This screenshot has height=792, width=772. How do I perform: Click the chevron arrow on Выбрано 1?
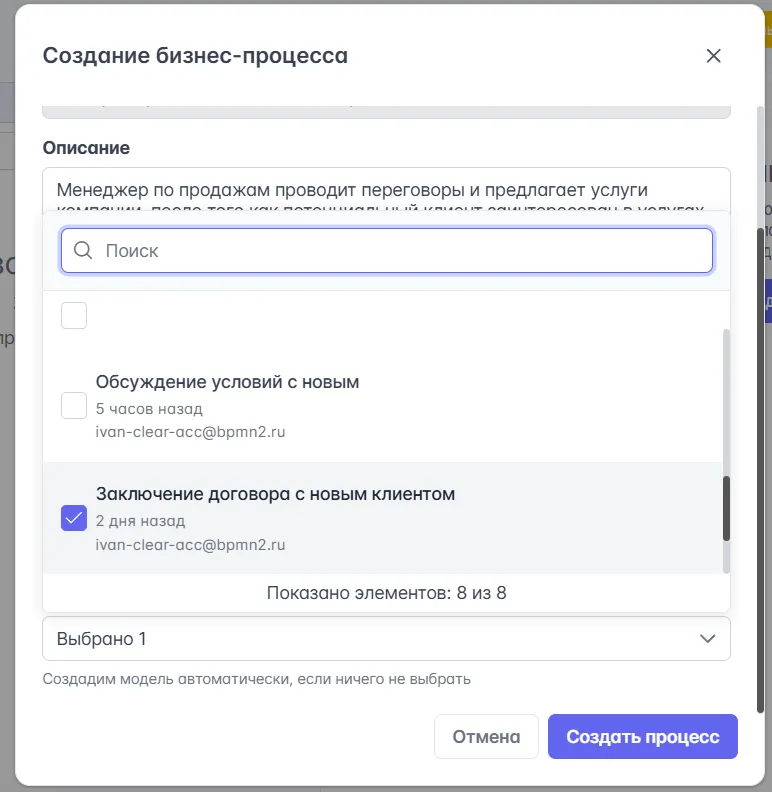coord(708,638)
